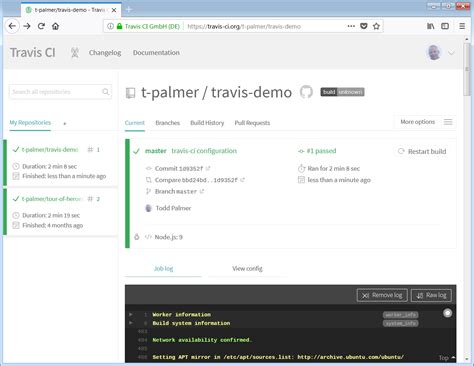Click the worker_info log tag
The image size is (474, 366).
pos(400,315)
